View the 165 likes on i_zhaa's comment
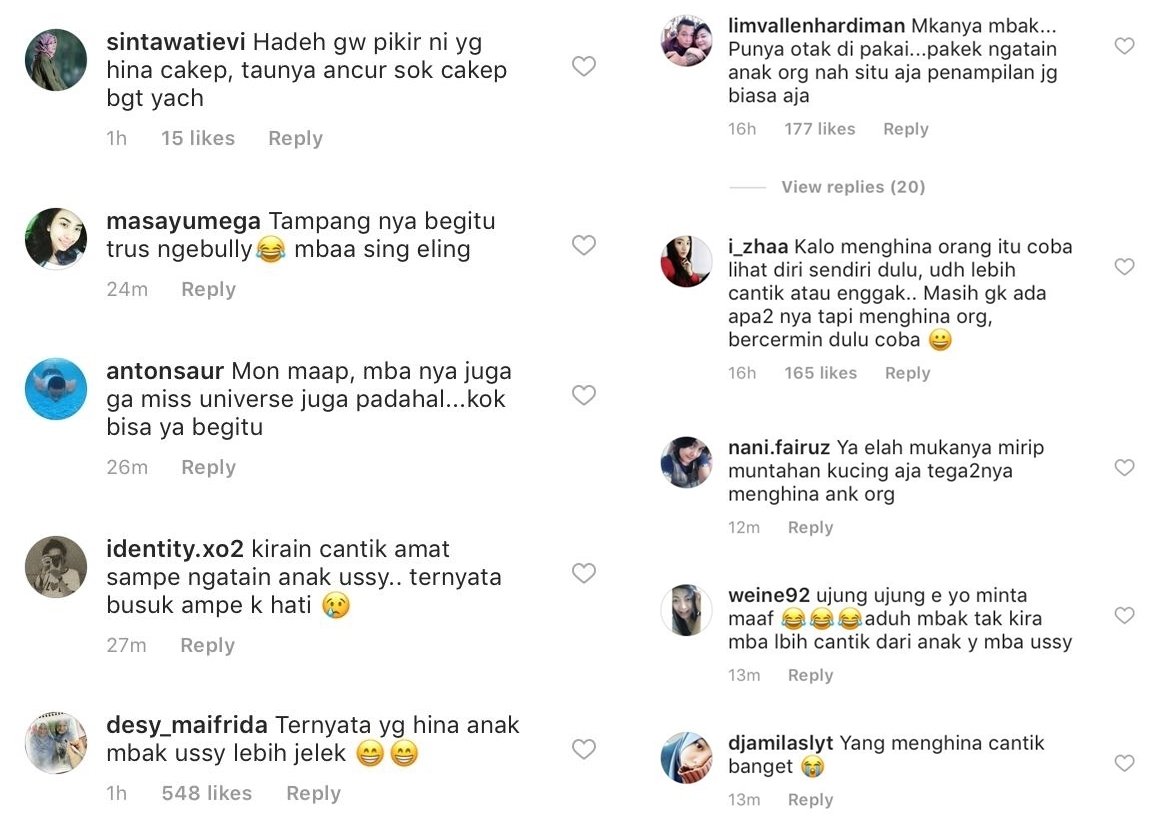The image size is (1171, 826). [x=820, y=373]
